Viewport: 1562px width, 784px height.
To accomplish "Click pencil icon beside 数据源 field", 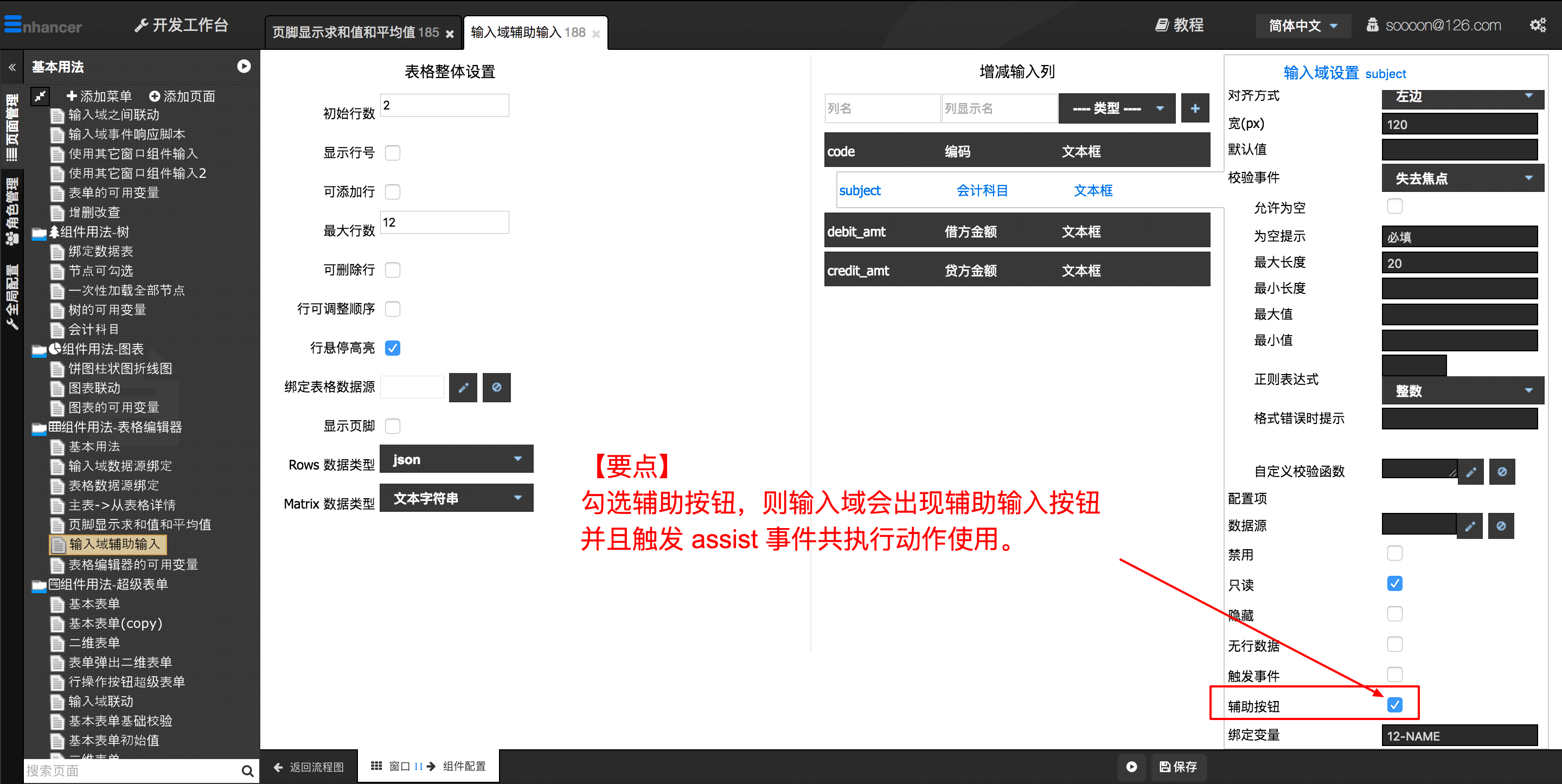I will pyautogui.click(x=1469, y=526).
